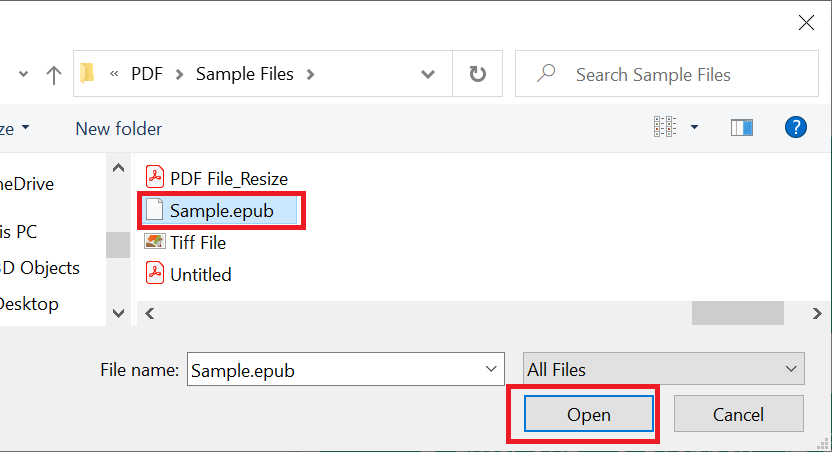Click the PDF breadcrumb in path
The image size is (832, 452).
click(147, 74)
